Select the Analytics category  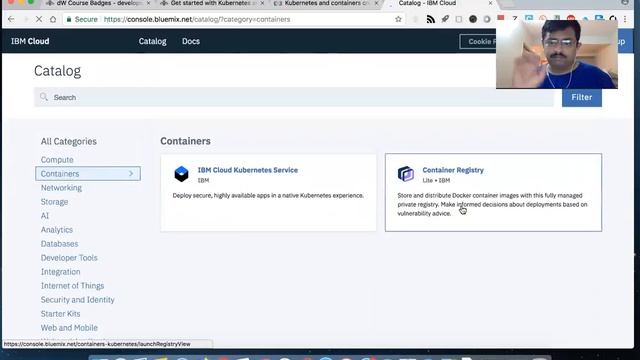57,230
